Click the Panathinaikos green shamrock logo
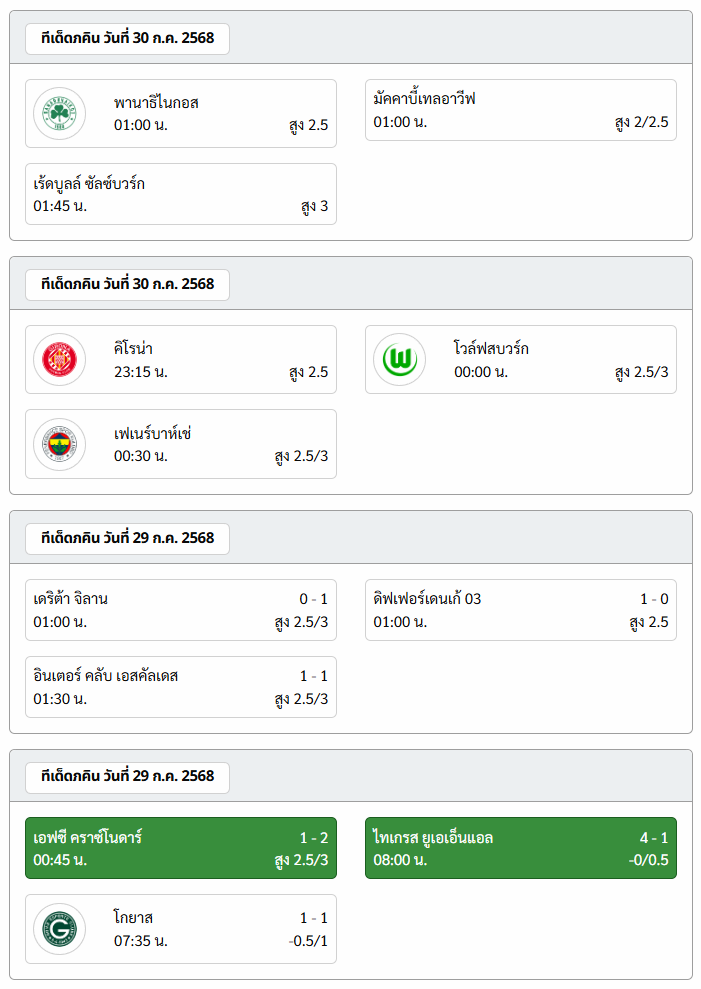This screenshot has width=701, height=989. point(59,114)
